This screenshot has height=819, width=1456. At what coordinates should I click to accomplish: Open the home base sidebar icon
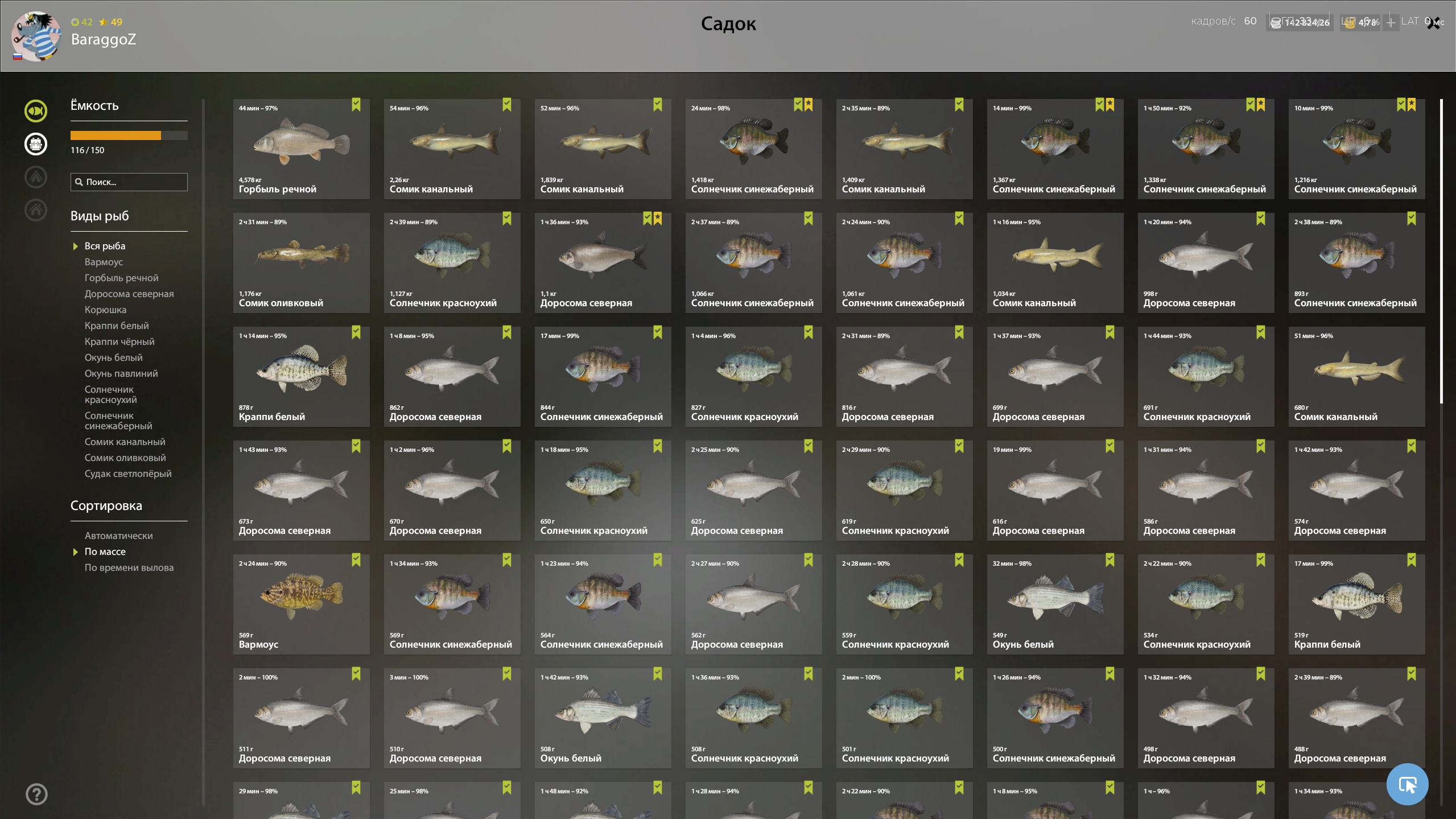(36, 210)
